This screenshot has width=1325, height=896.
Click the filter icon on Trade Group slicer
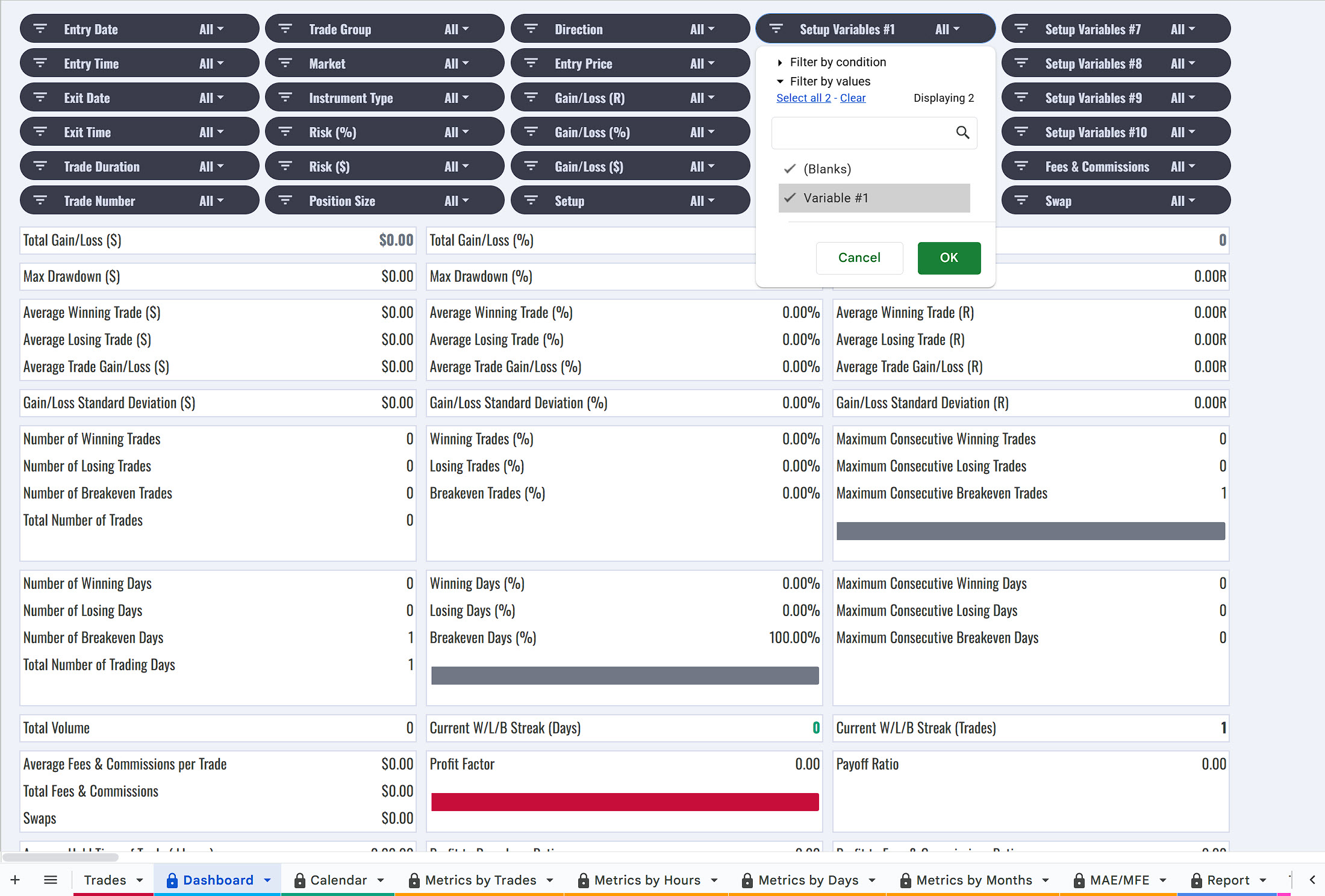285,29
